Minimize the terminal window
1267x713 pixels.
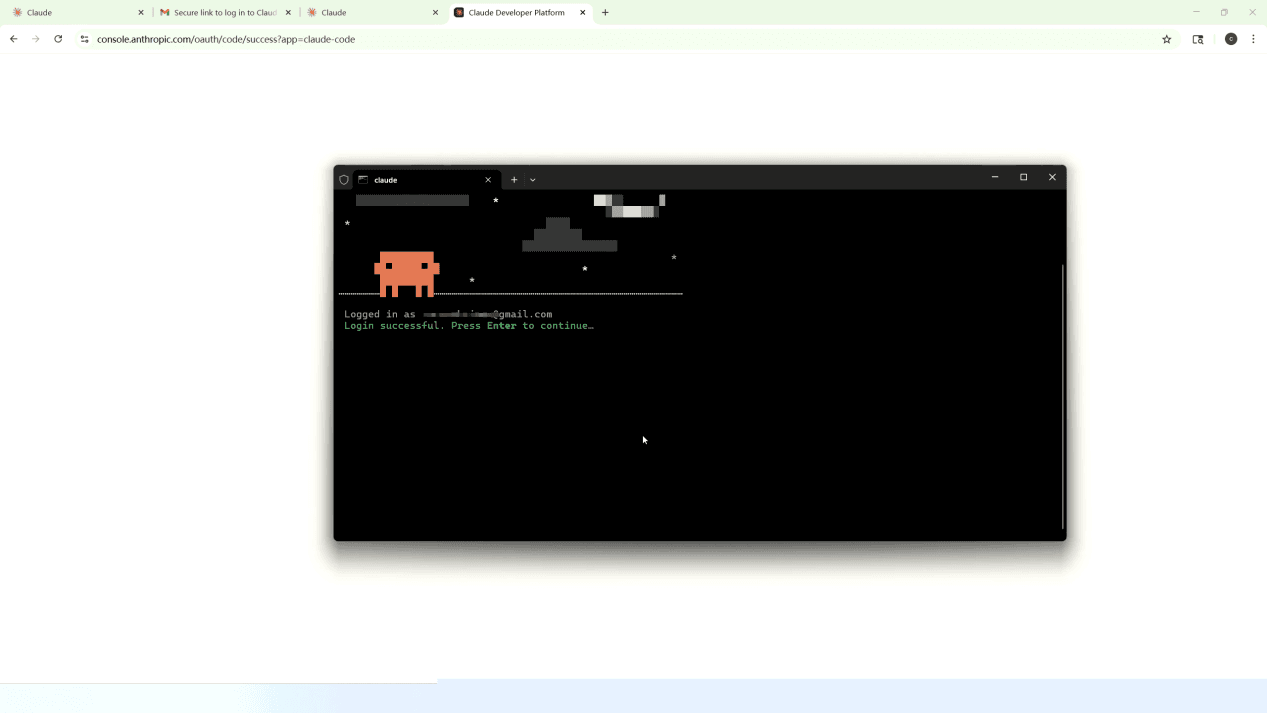click(995, 177)
